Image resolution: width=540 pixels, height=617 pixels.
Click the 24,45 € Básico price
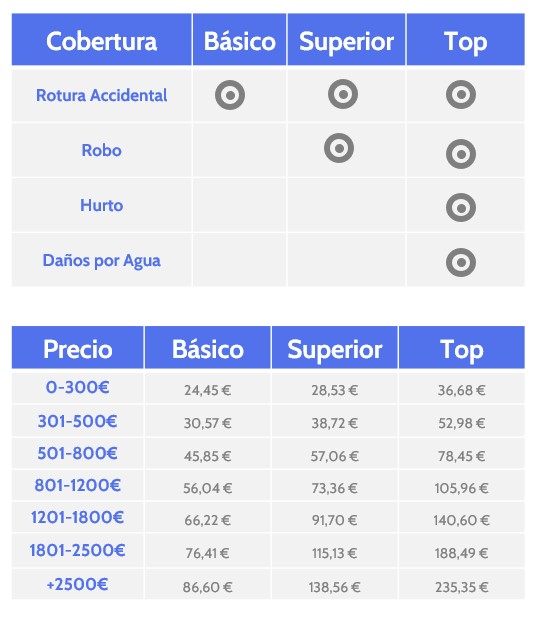tap(207, 390)
